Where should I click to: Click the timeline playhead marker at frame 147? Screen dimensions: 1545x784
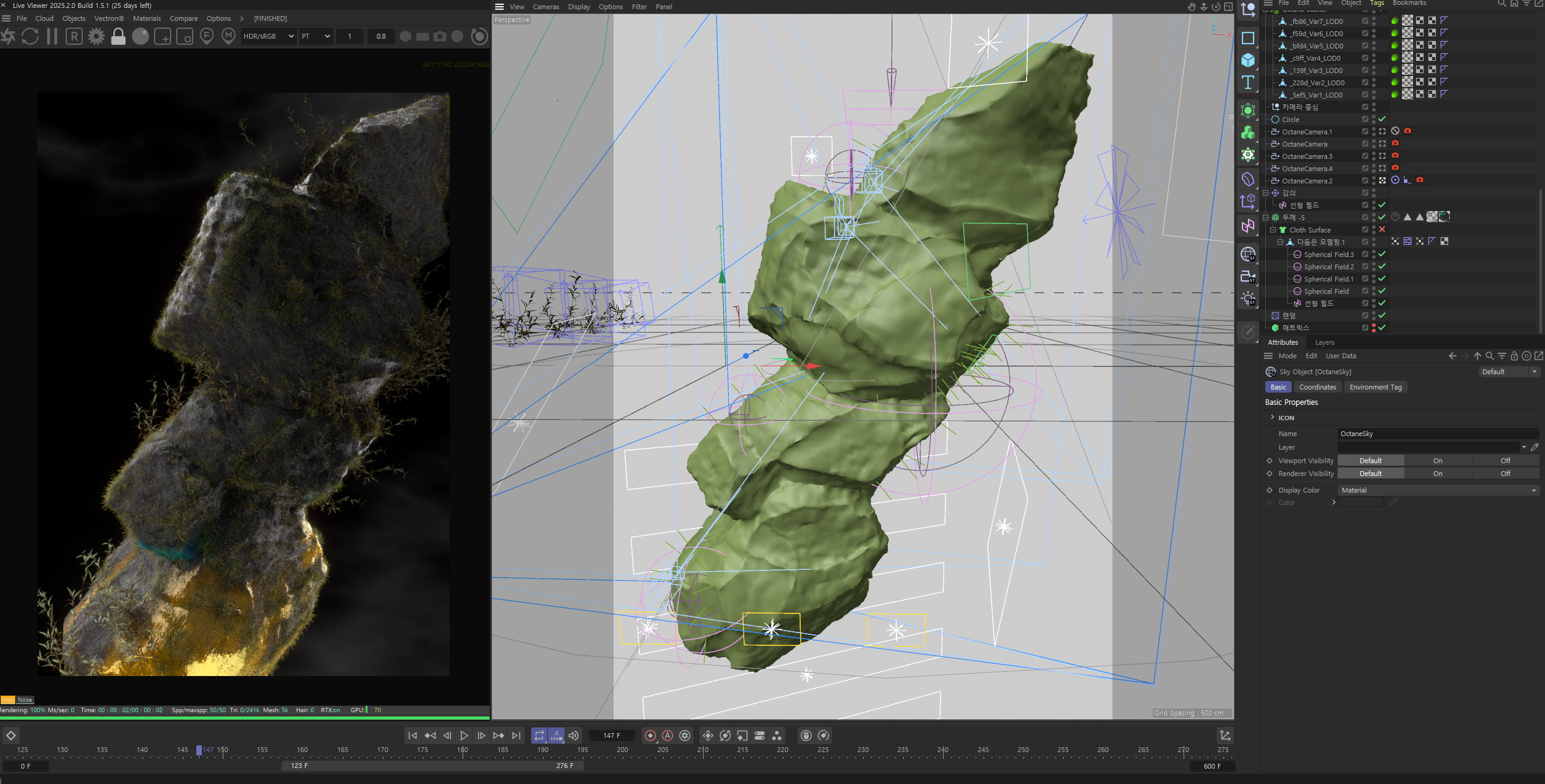click(x=199, y=750)
